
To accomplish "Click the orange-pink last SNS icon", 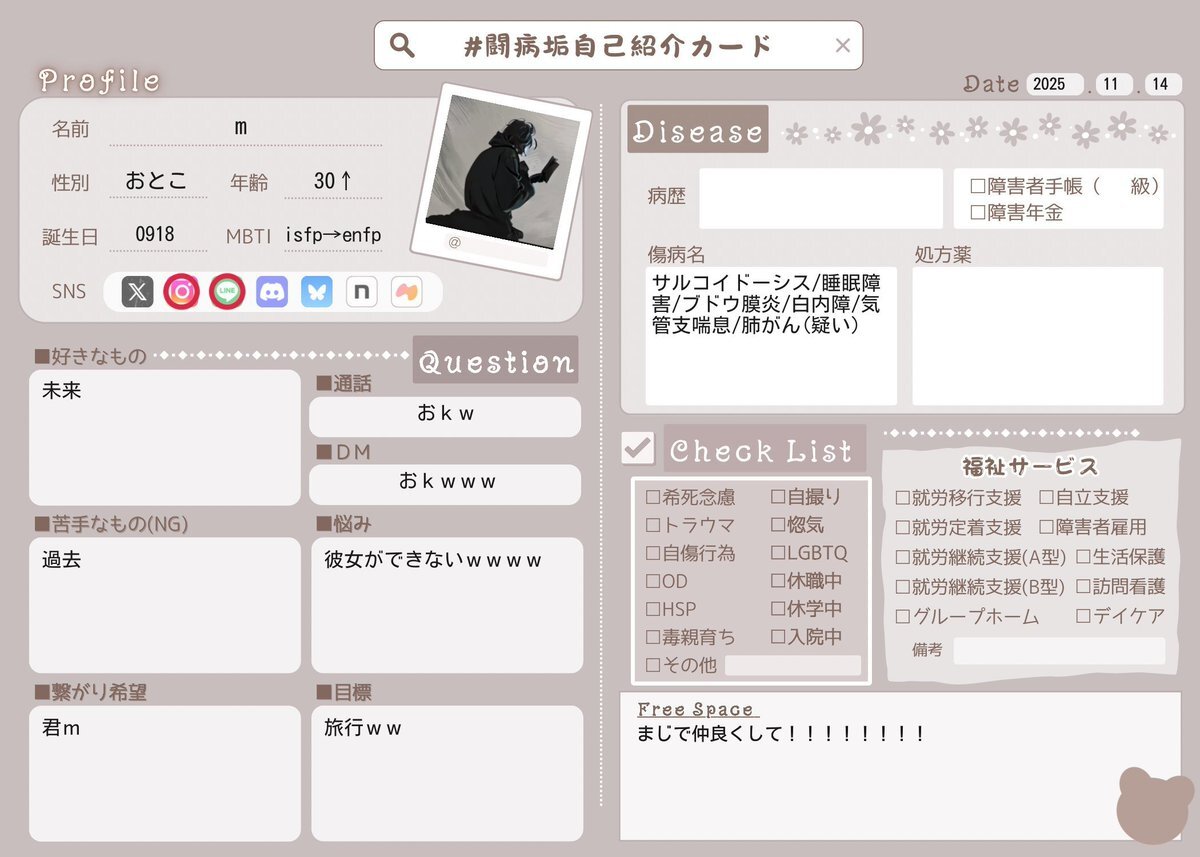I will pyautogui.click(x=406, y=292).
